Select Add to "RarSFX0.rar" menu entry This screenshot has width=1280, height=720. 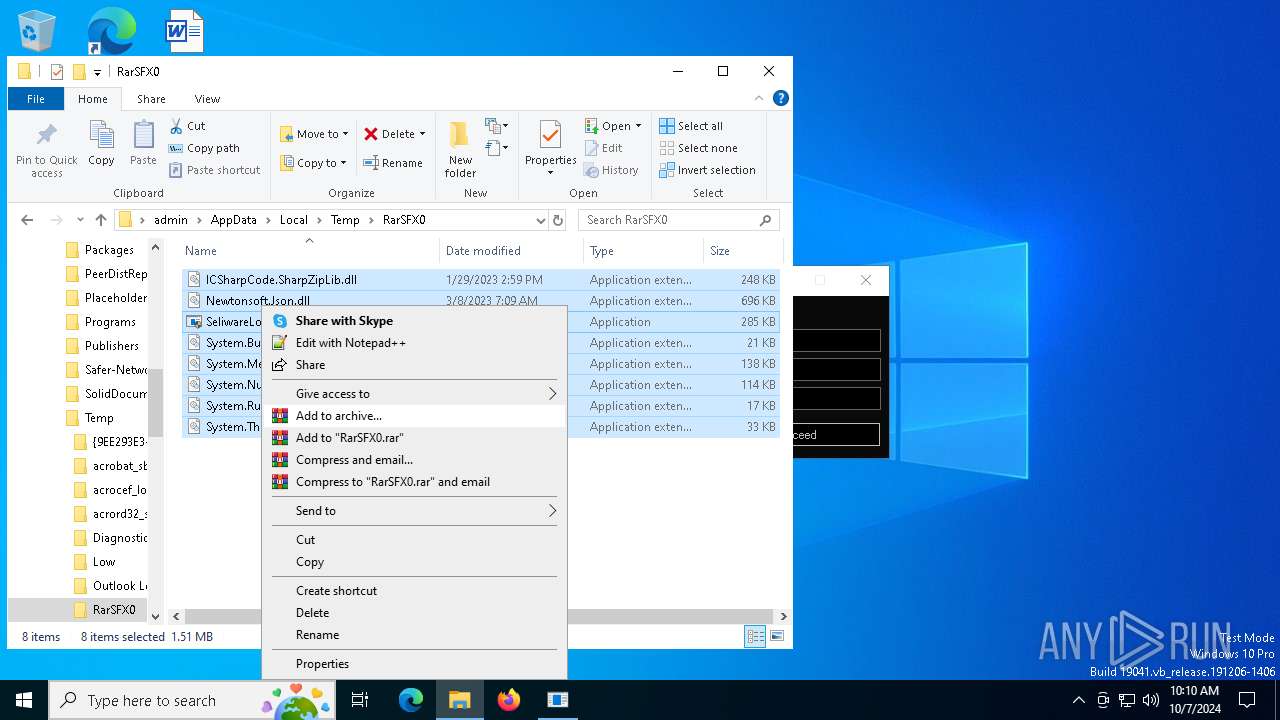(x=414, y=438)
